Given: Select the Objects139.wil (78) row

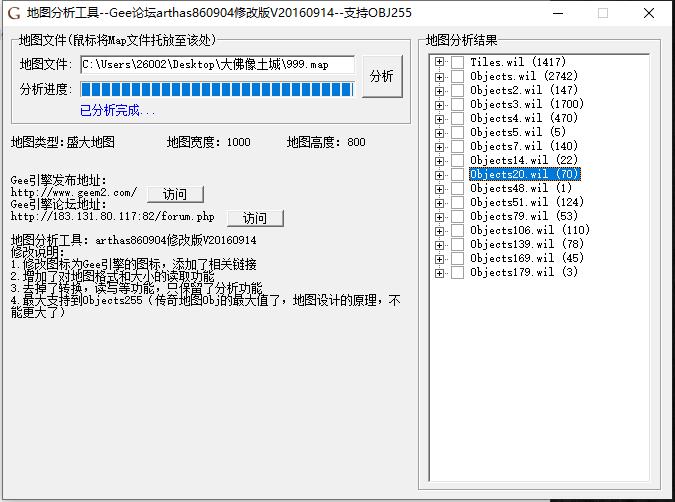Looking at the screenshot, I should pyautogui.click(x=527, y=244).
